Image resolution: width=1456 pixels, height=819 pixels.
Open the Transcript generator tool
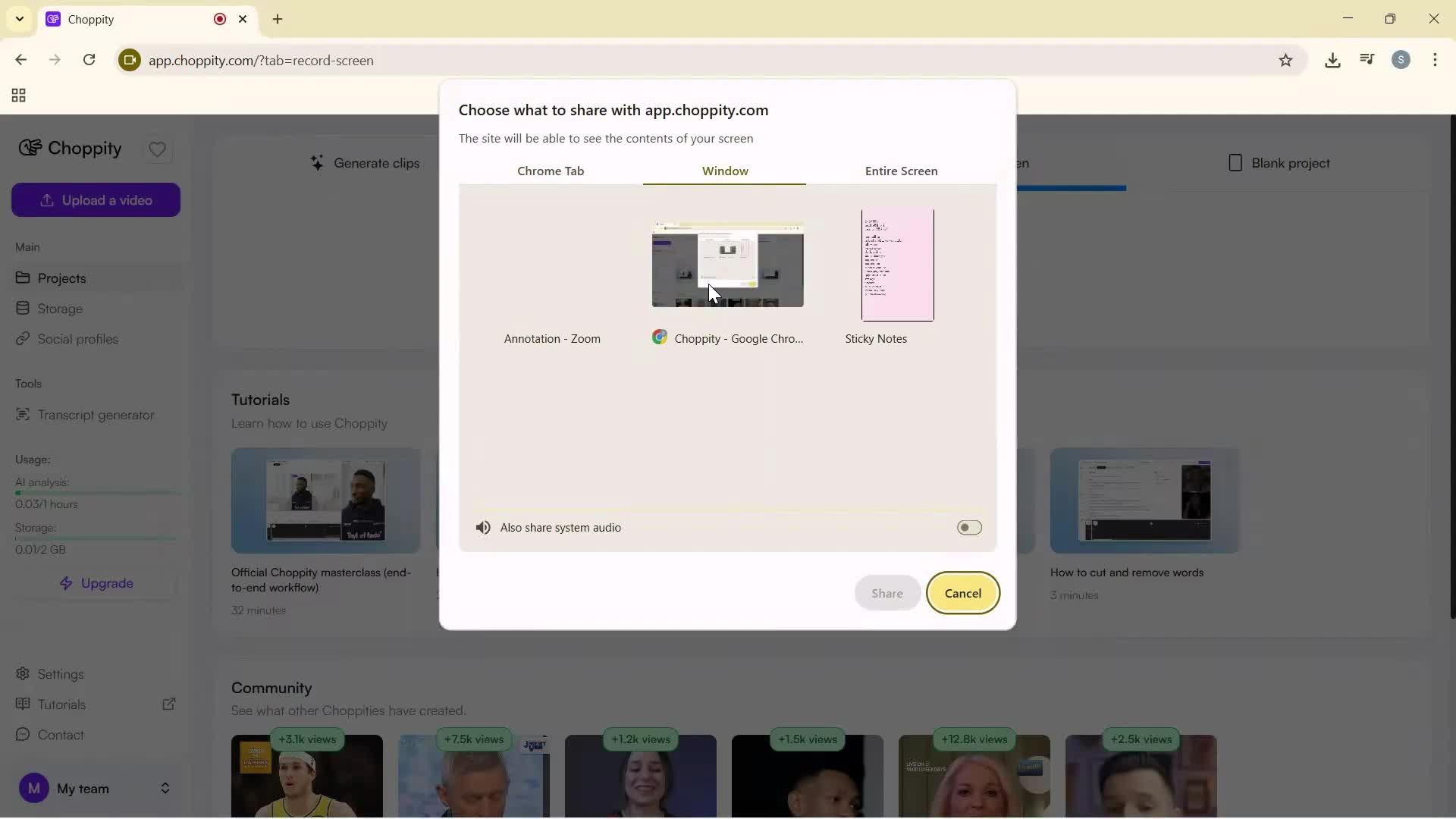(24, 416)
